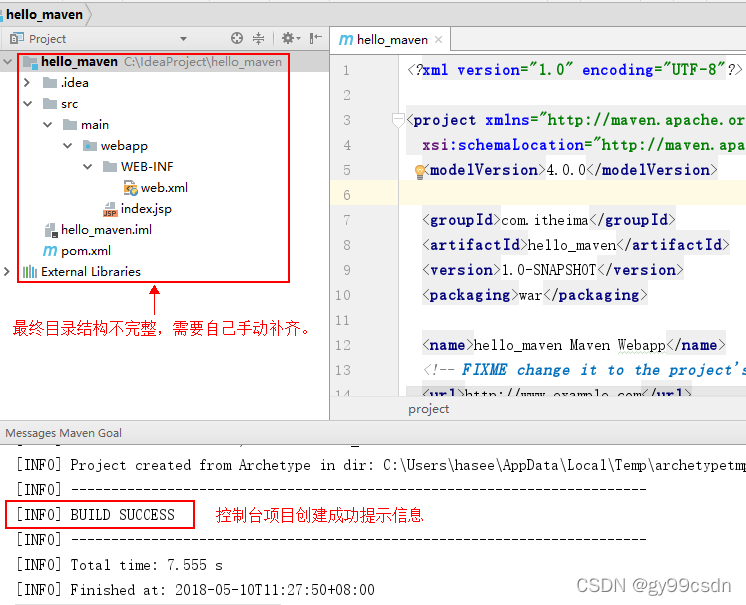Click the Project view icon
The width and height of the screenshot is (746, 605).
[17, 38]
